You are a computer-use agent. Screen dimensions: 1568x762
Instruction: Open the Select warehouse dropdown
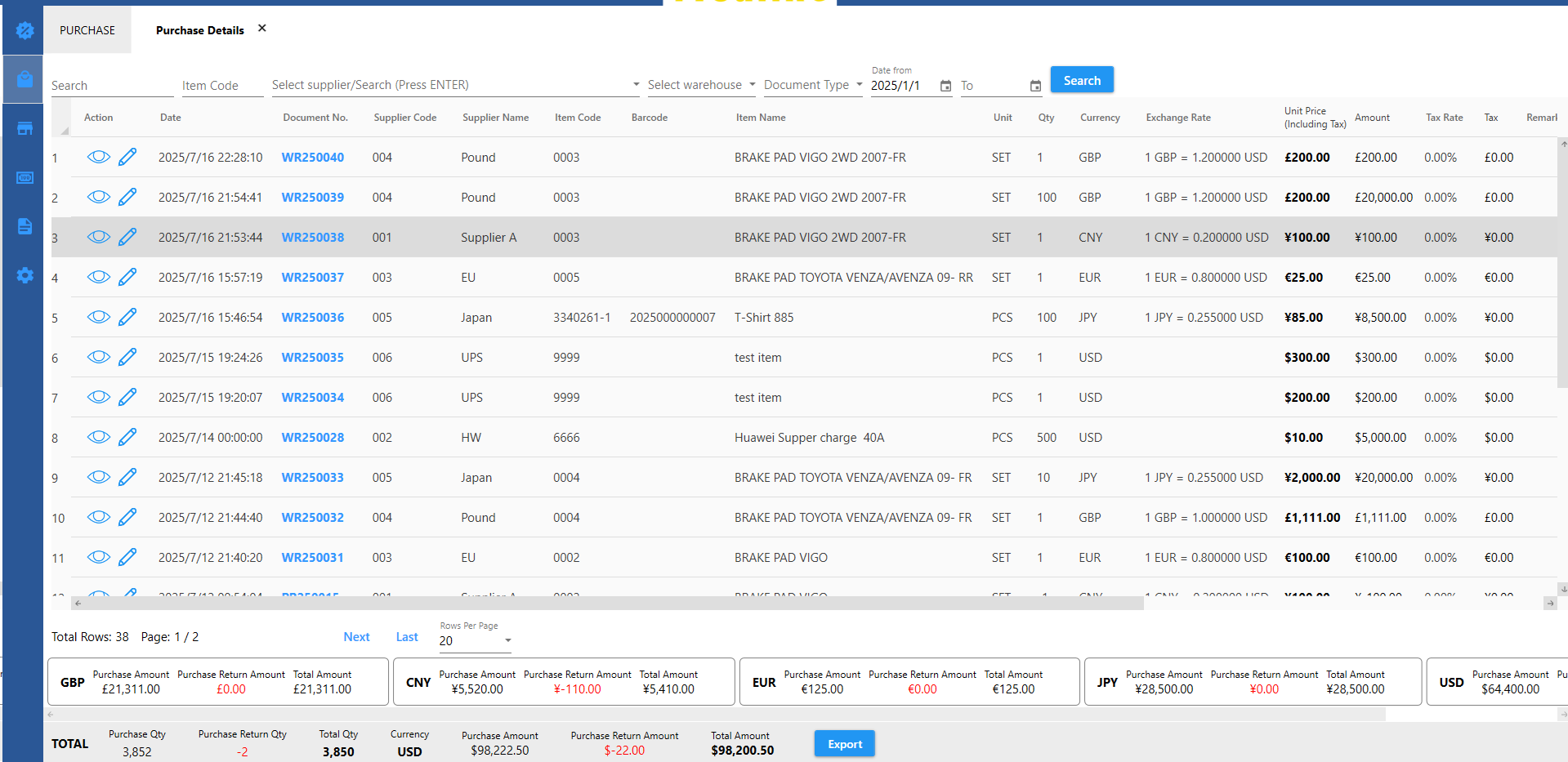pos(752,85)
